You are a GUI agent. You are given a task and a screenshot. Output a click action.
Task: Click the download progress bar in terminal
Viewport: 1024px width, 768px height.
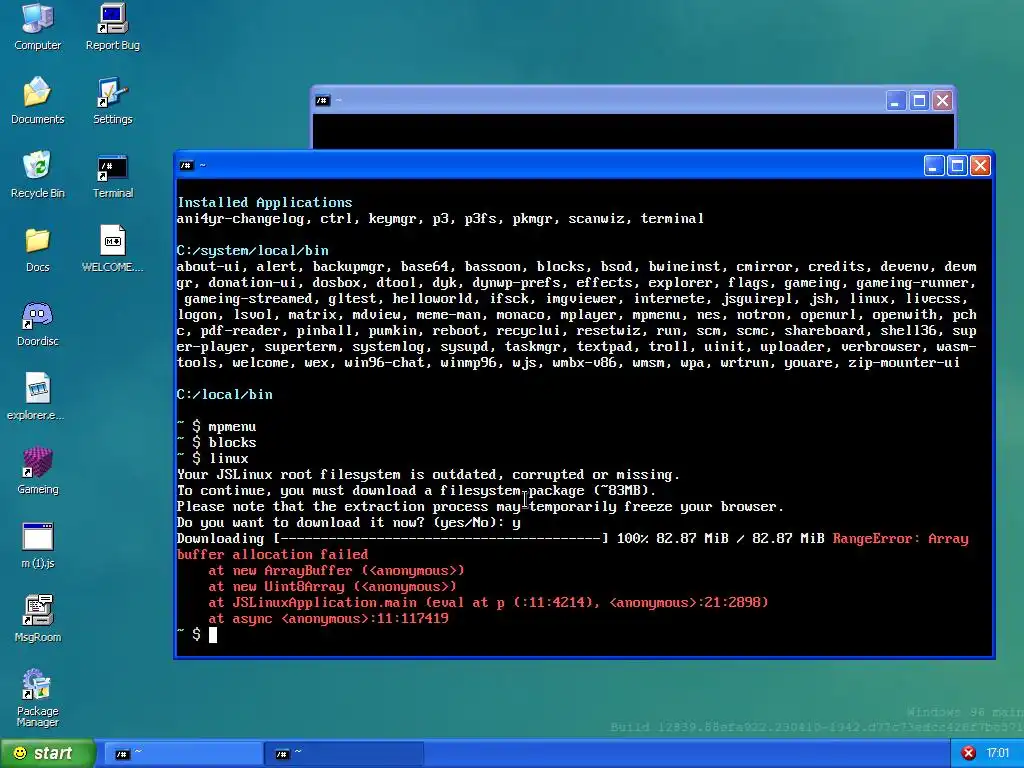click(441, 539)
